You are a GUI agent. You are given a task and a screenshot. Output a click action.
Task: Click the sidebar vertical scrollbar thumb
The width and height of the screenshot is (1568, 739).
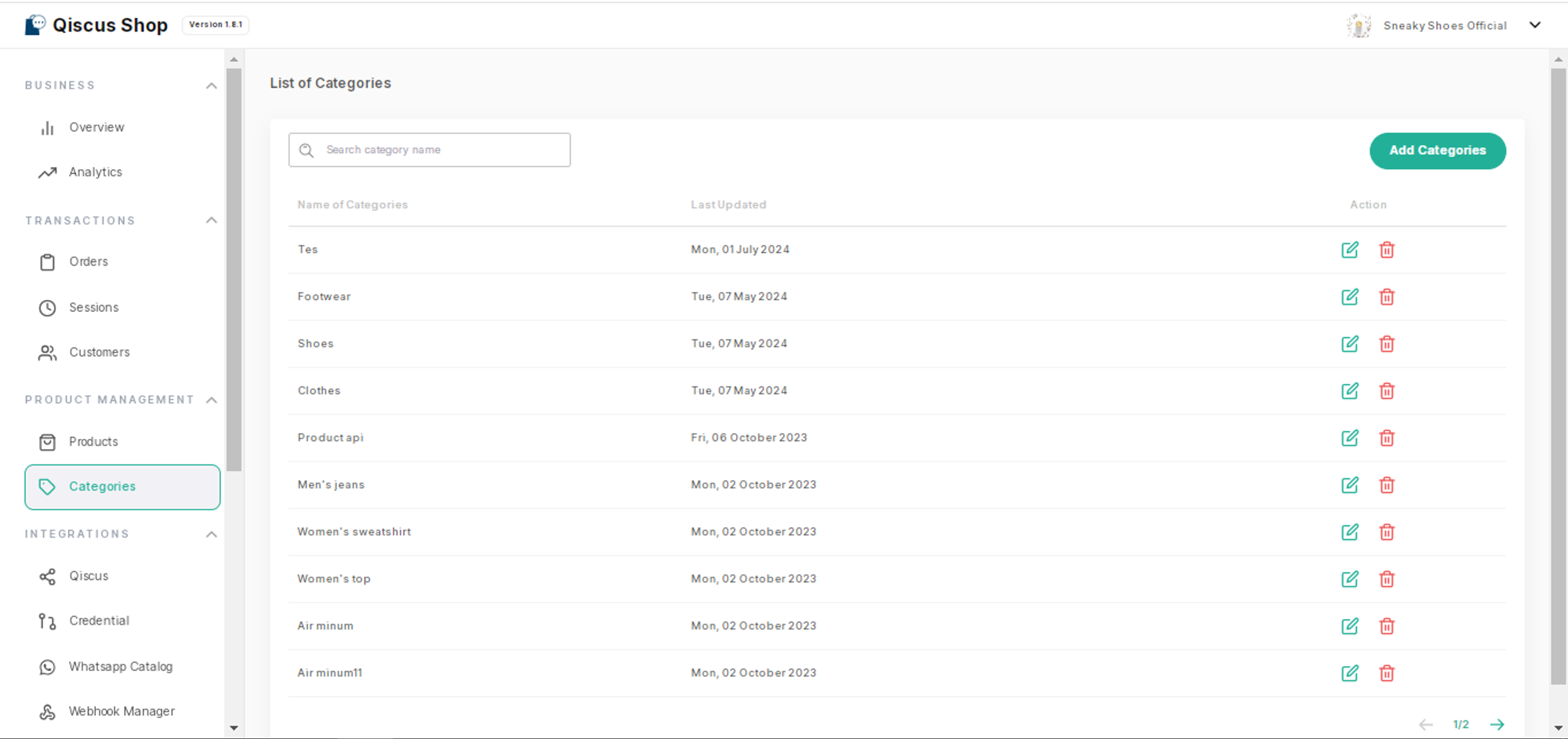pyautogui.click(x=234, y=266)
